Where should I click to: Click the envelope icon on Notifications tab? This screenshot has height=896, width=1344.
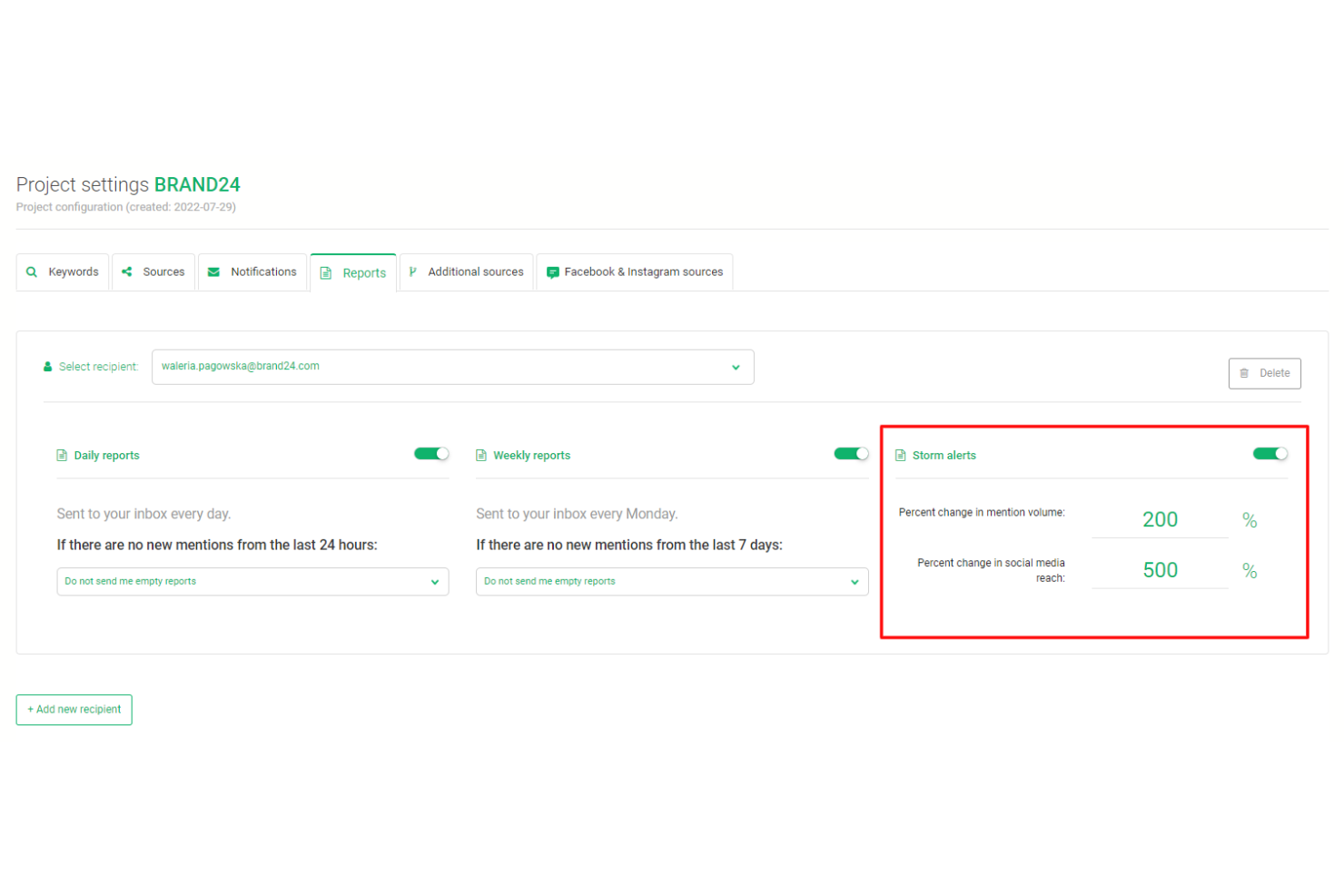click(x=213, y=271)
